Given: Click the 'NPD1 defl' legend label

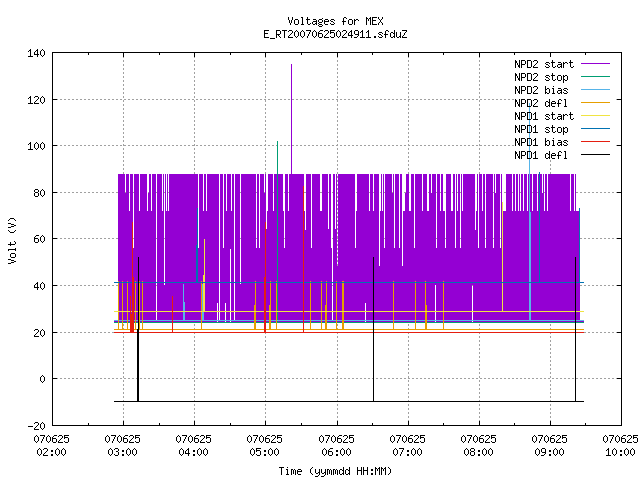Looking at the screenshot, I should pos(541,156).
